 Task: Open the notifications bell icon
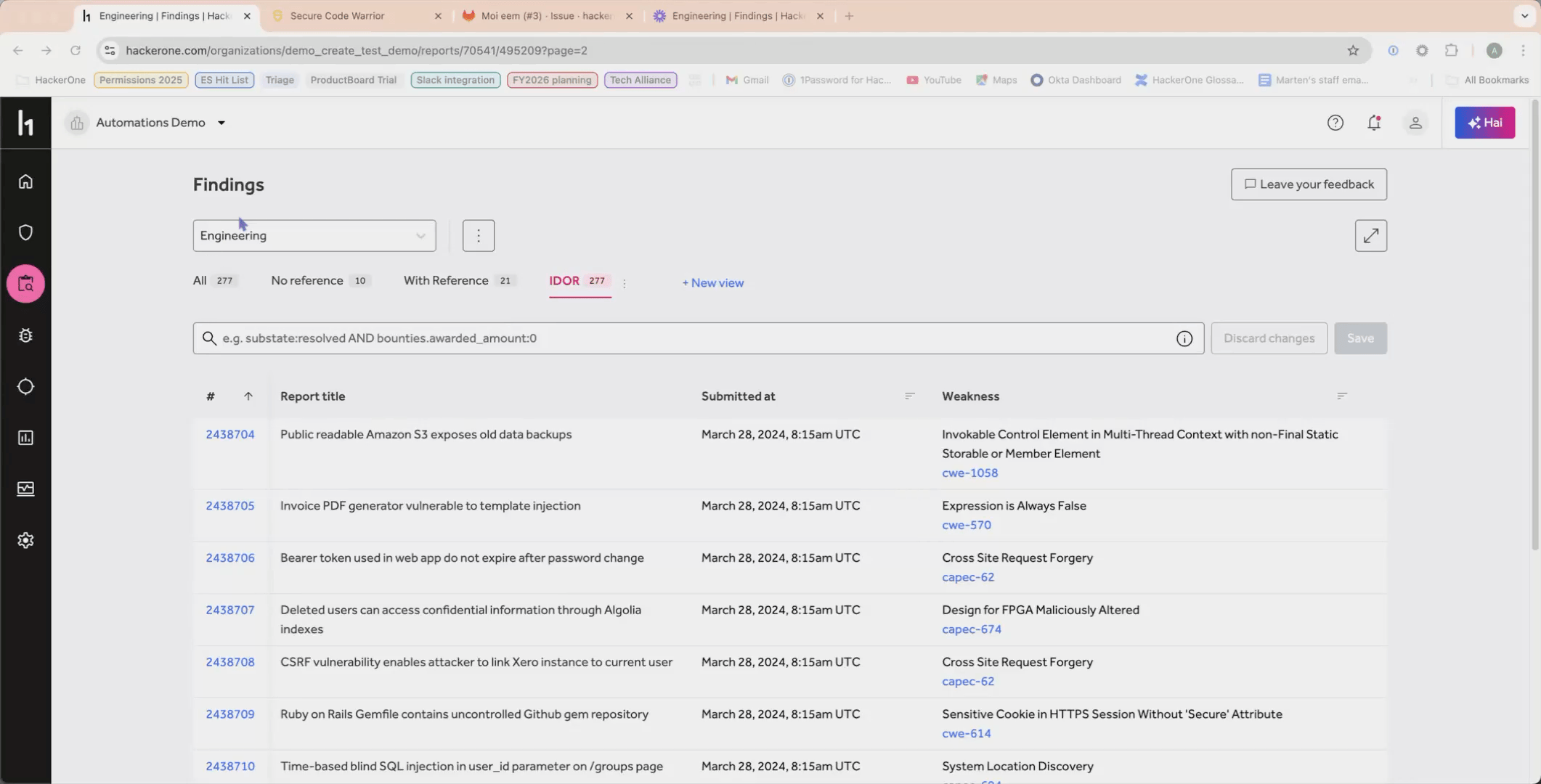1374,122
